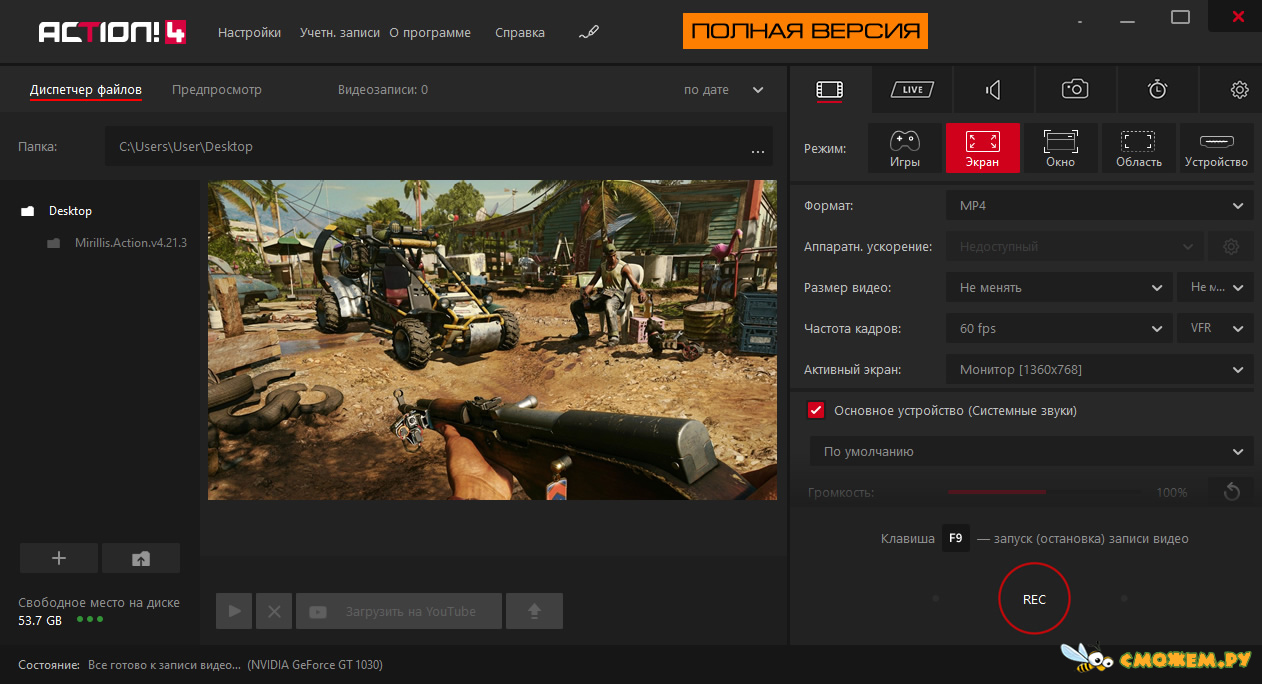The width and height of the screenshot is (1262, 684).
Task: Open the truncated Не м... video size dropdown
Action: click(1215, 288)
